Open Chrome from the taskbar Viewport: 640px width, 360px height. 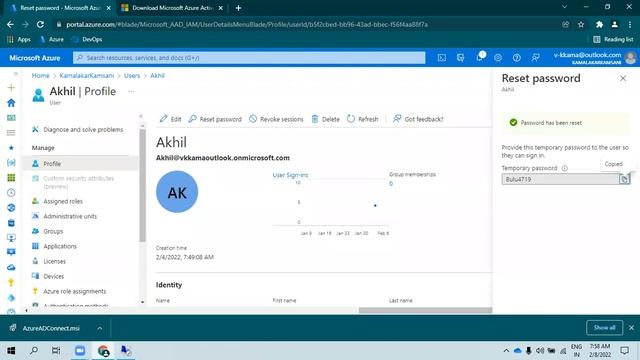tap(103, 351)
